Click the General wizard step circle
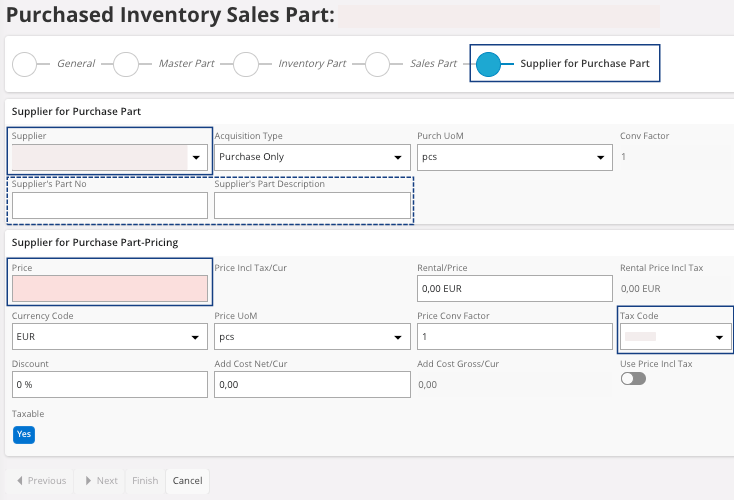 [25, 64]
